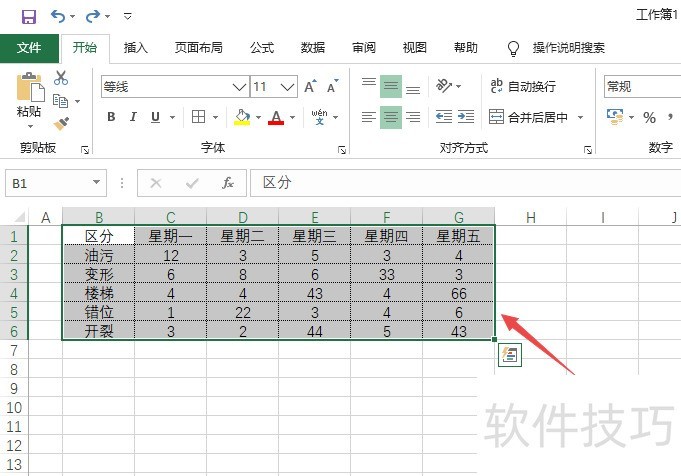Click the Name Box showing B1
The height and width of the screenshot is (476, 681).
pyautogui.click(x=56, y=183)
